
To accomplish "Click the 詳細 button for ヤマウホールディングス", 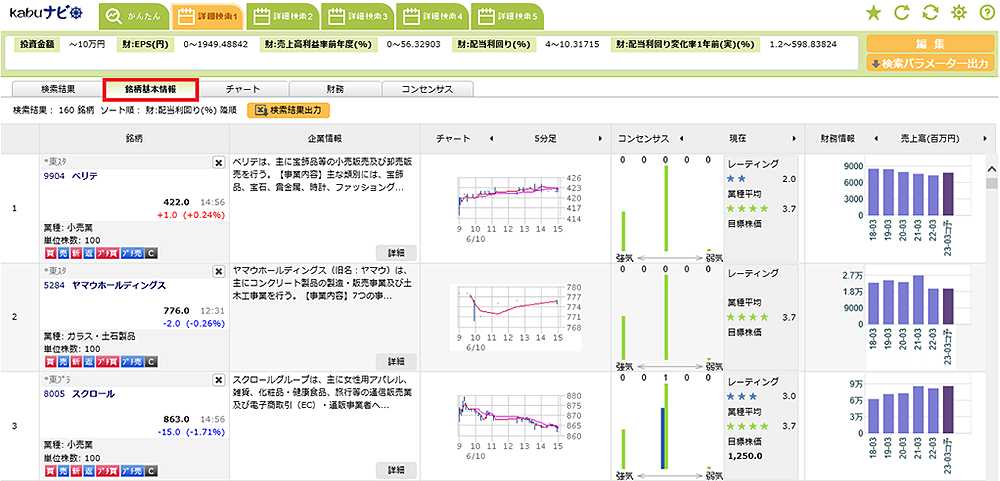I will click(395, 362).
